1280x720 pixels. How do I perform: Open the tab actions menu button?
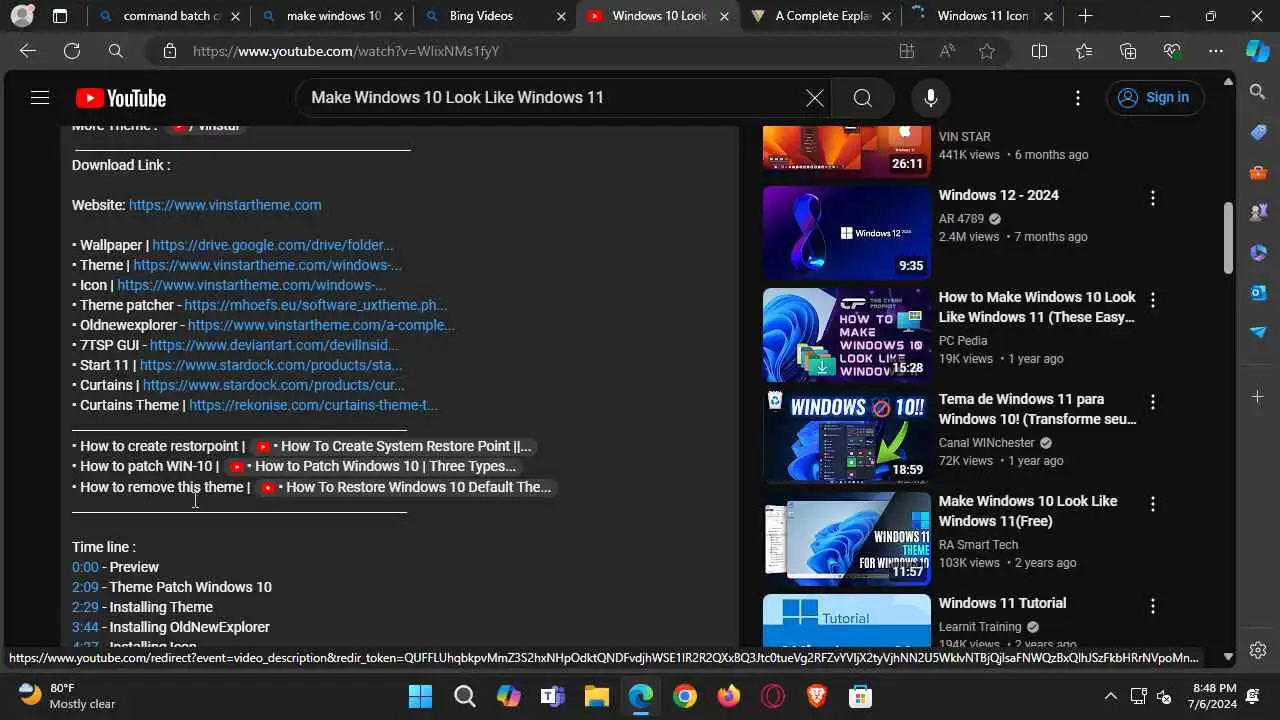[x=60, y=16]
